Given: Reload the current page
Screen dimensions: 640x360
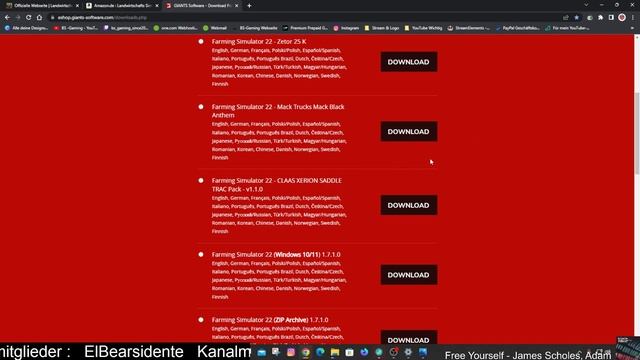Looking at the screenshot, I should click(x=29, y=18).
